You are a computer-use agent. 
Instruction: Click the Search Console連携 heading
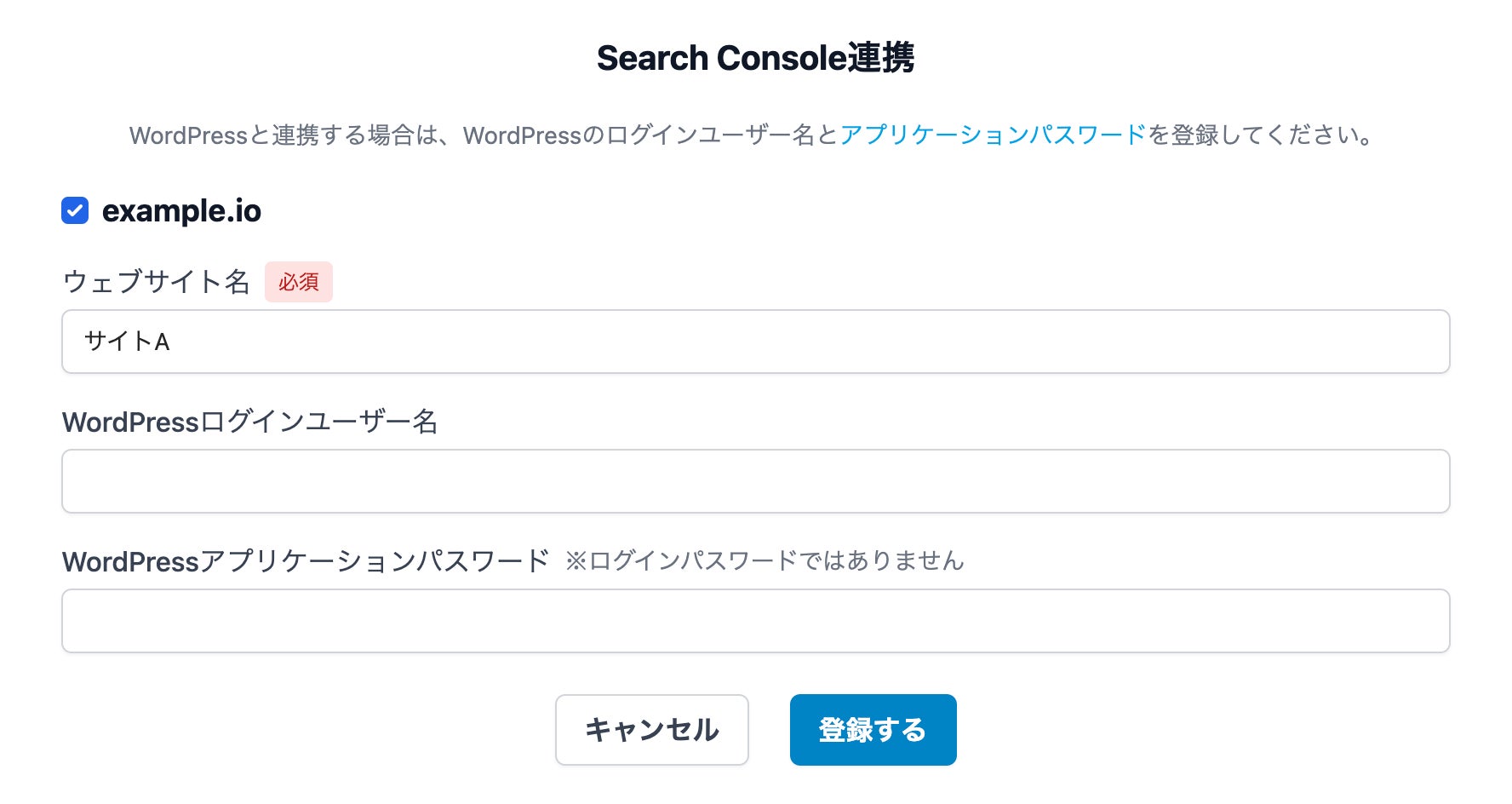coord(755,58)
